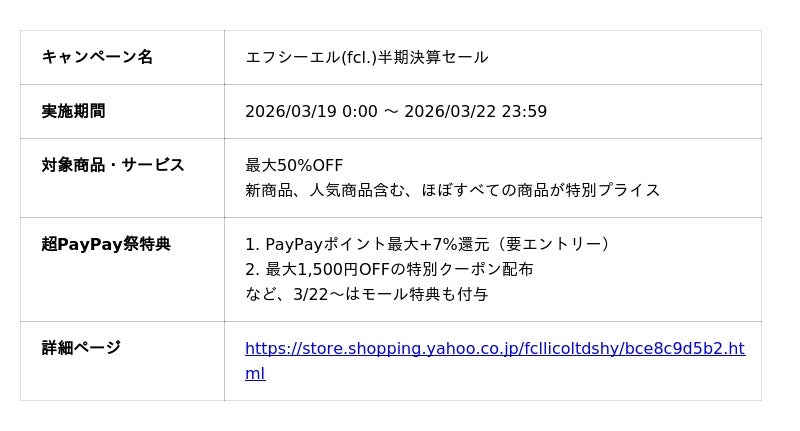Click the 対象商品・サービス row label
Screen dimensions: 800x431
tap(113, 165)
